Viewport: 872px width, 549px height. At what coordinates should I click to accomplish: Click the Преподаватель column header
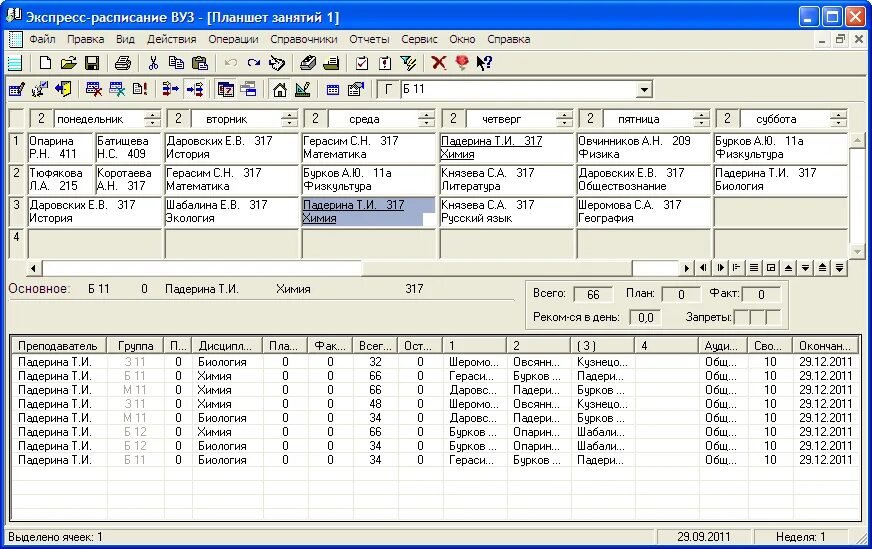(x=58, y=345)
